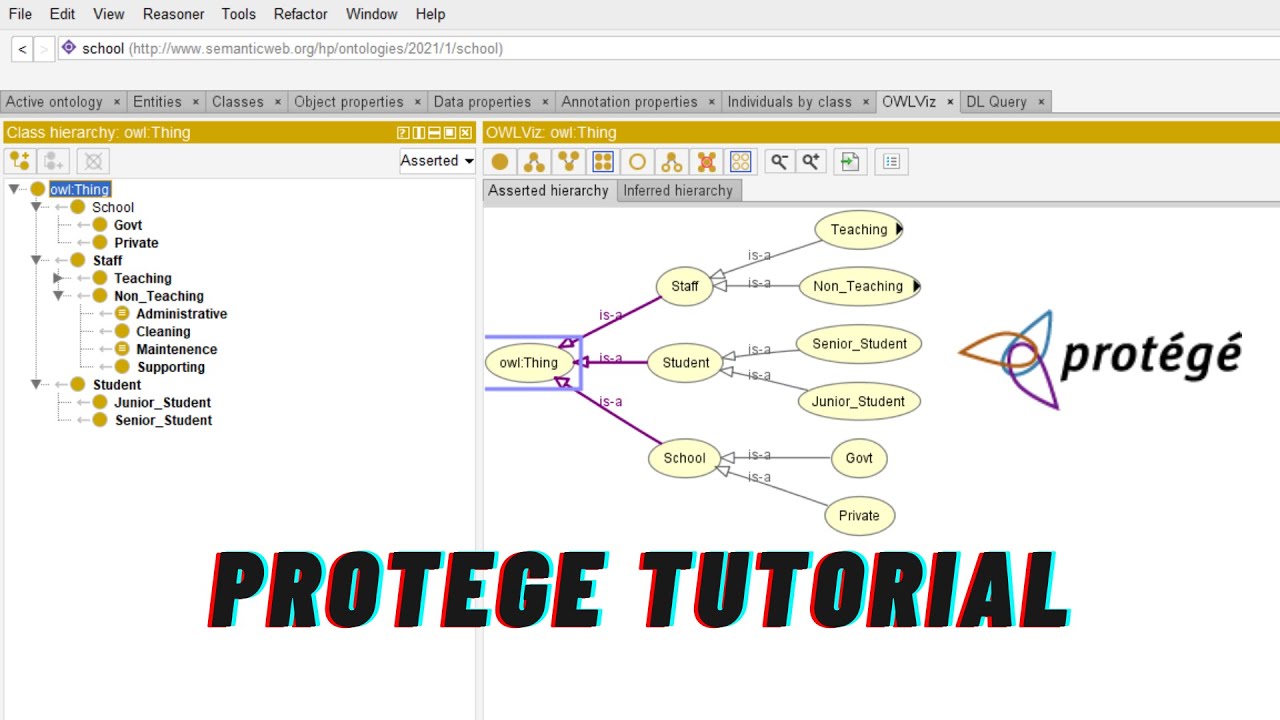The image size is (1280, 720).
Task: Close the Object properties tab
Action: tap(418, 102)
